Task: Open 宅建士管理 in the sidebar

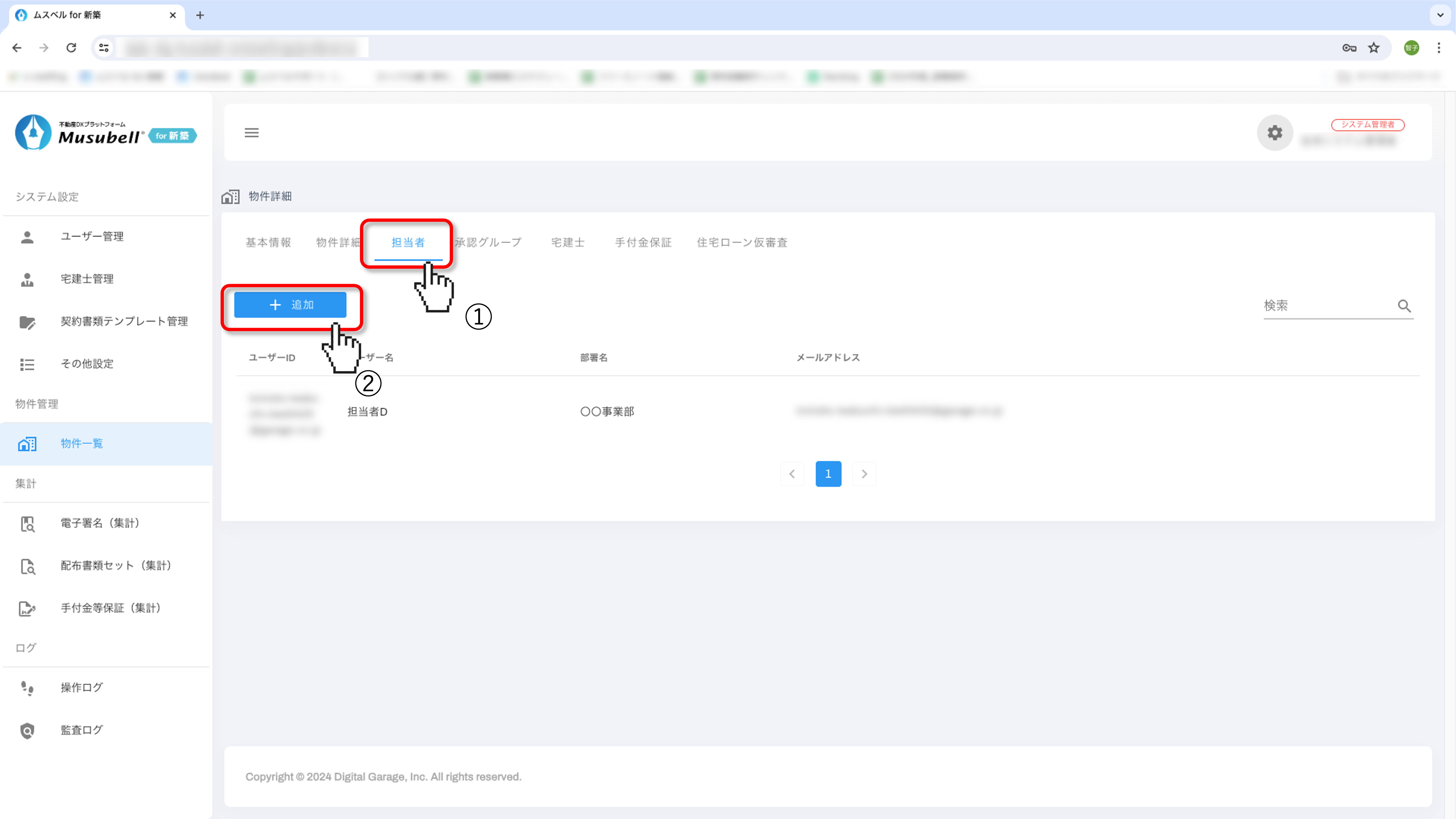Action: pyautogui.click(x=87, y=279)
